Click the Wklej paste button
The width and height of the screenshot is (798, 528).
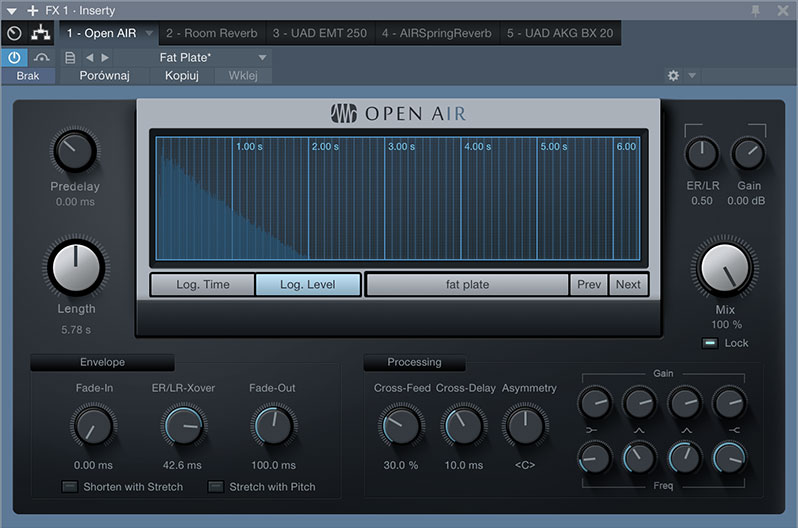(x=243, y=76)
